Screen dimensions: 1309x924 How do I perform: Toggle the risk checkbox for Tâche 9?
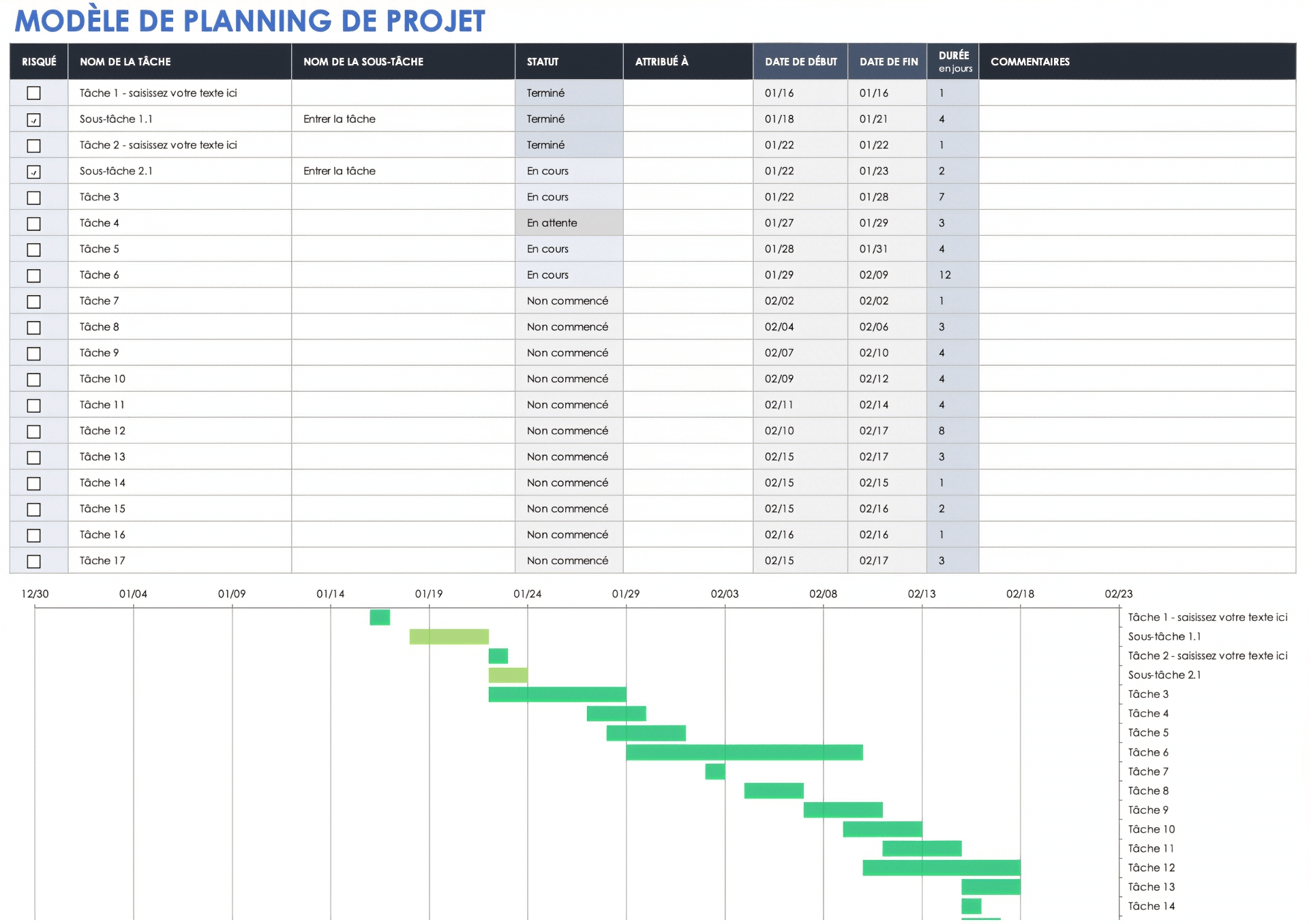click(x=33, y=354)
